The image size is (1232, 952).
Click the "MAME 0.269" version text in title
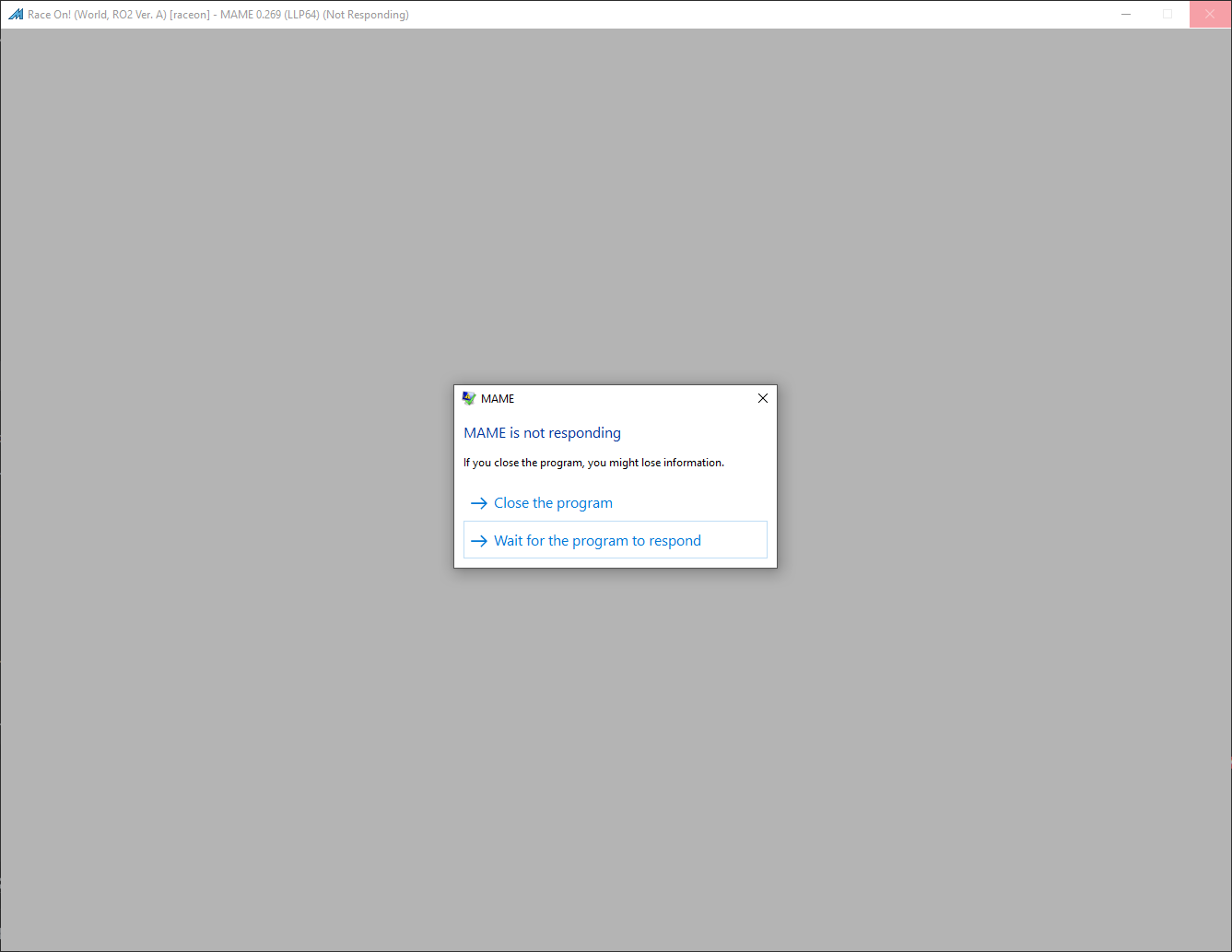251,15
